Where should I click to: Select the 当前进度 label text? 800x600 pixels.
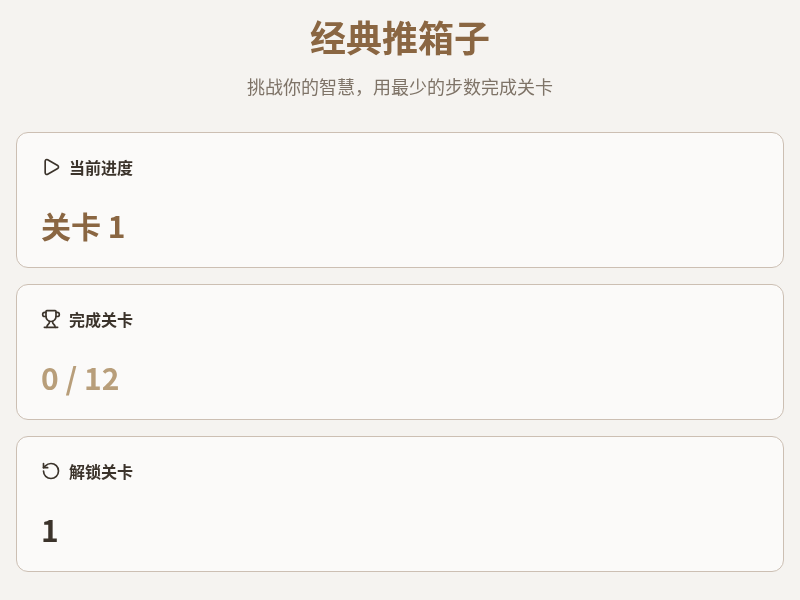click(x=100, y=168)
